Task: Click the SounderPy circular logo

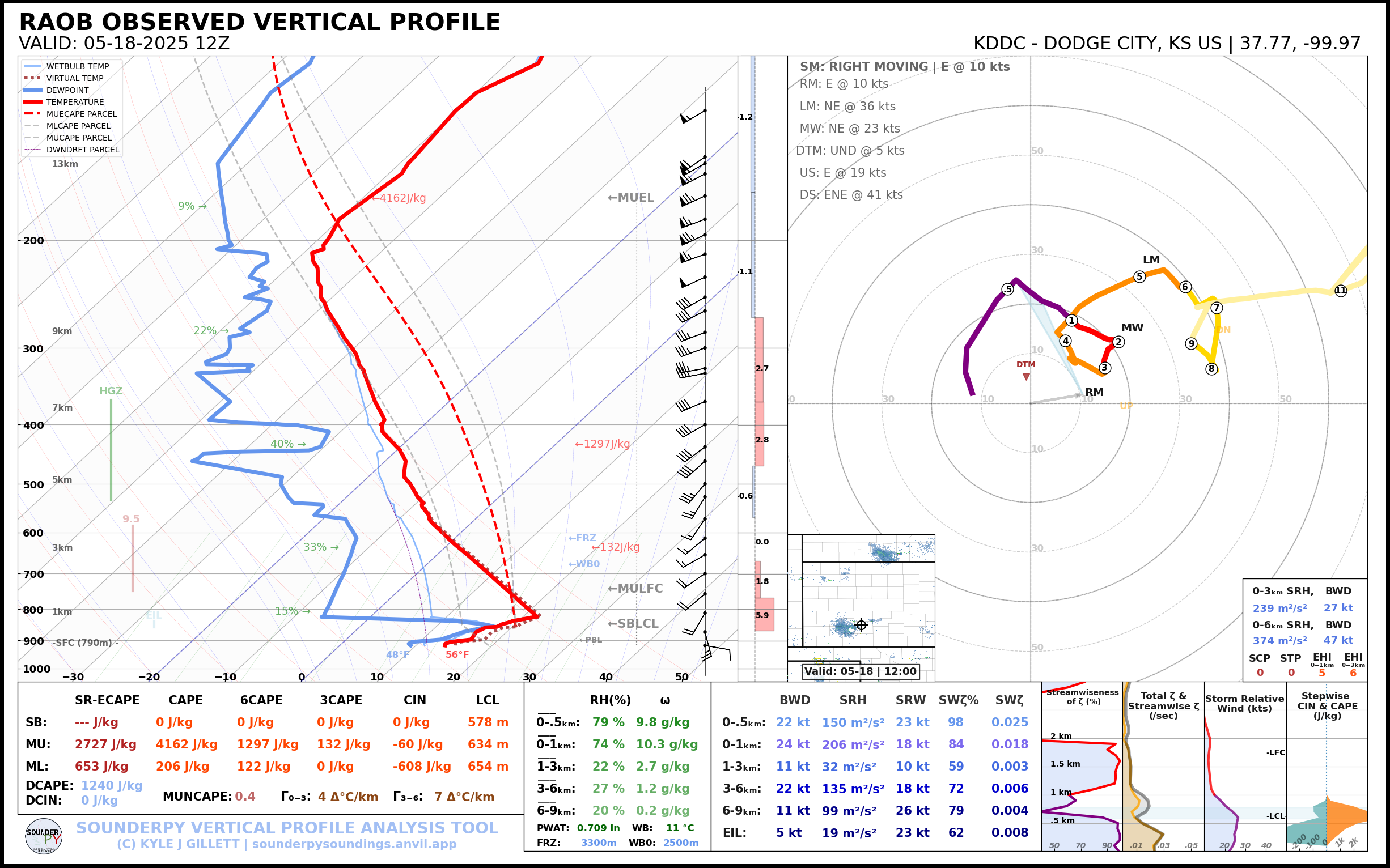Action: (x=44, y=836)
